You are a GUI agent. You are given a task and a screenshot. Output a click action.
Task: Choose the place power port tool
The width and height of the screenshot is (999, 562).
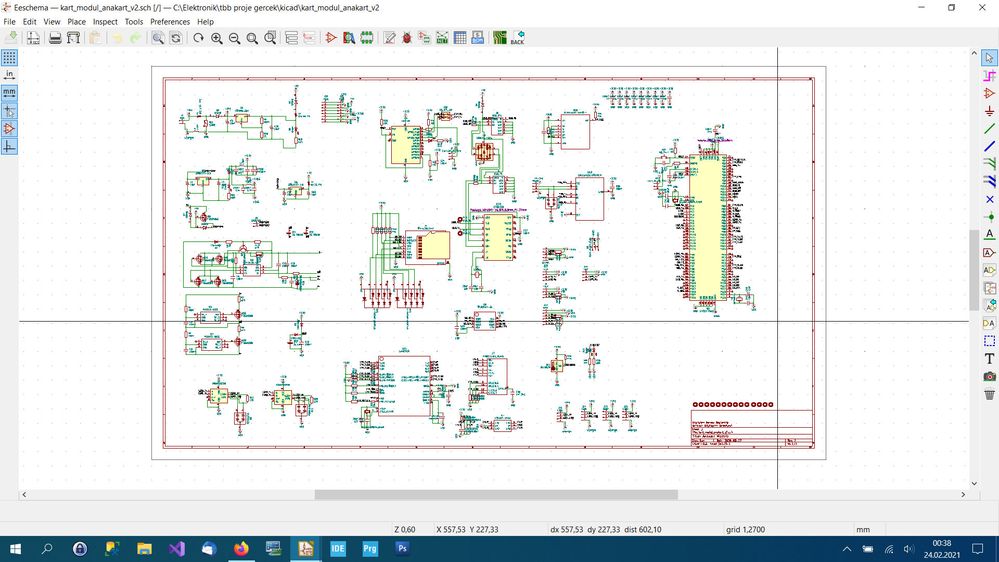989,112
